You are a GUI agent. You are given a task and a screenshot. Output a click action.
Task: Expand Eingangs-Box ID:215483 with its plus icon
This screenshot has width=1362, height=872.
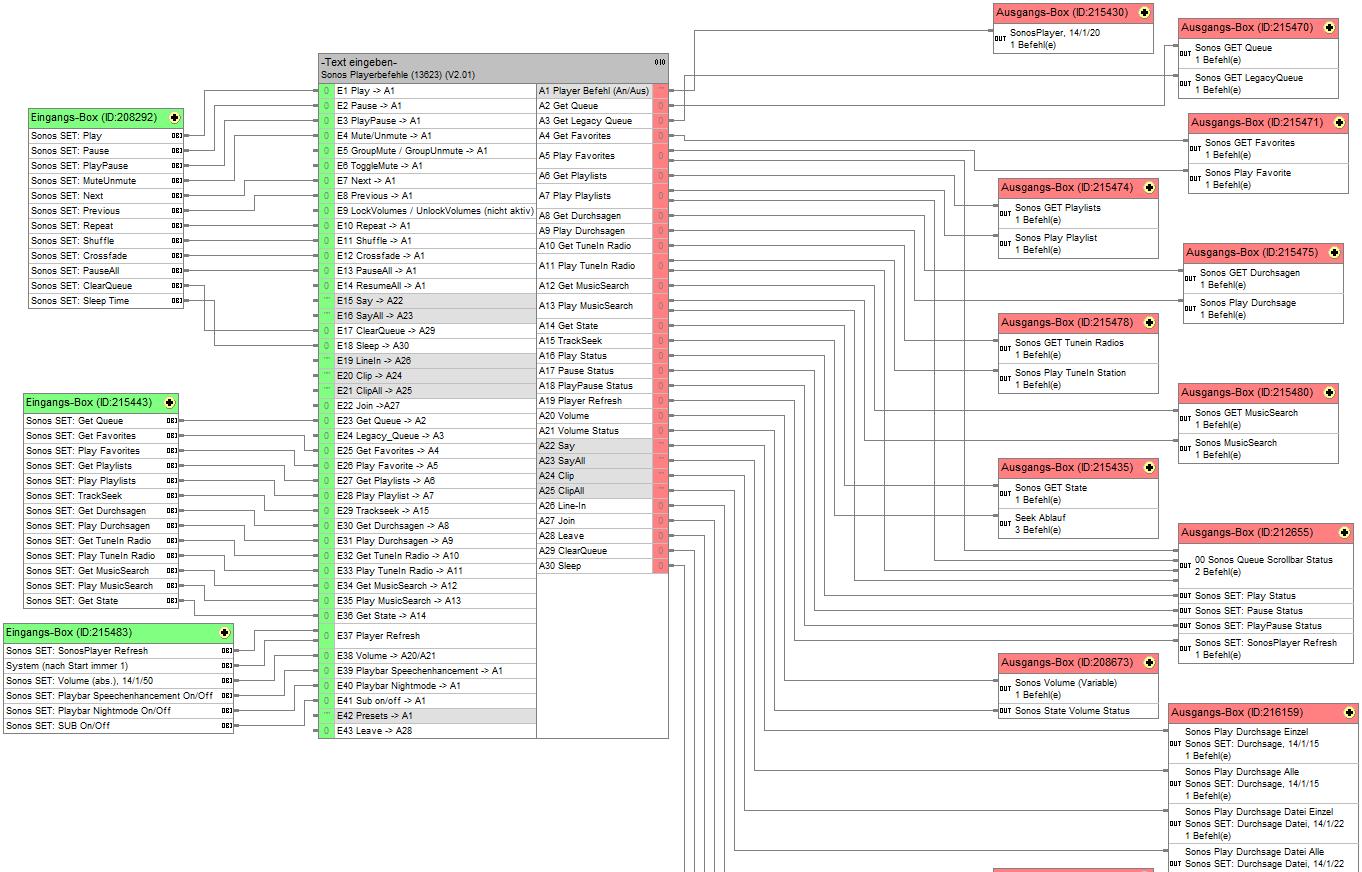pos(224,633)
